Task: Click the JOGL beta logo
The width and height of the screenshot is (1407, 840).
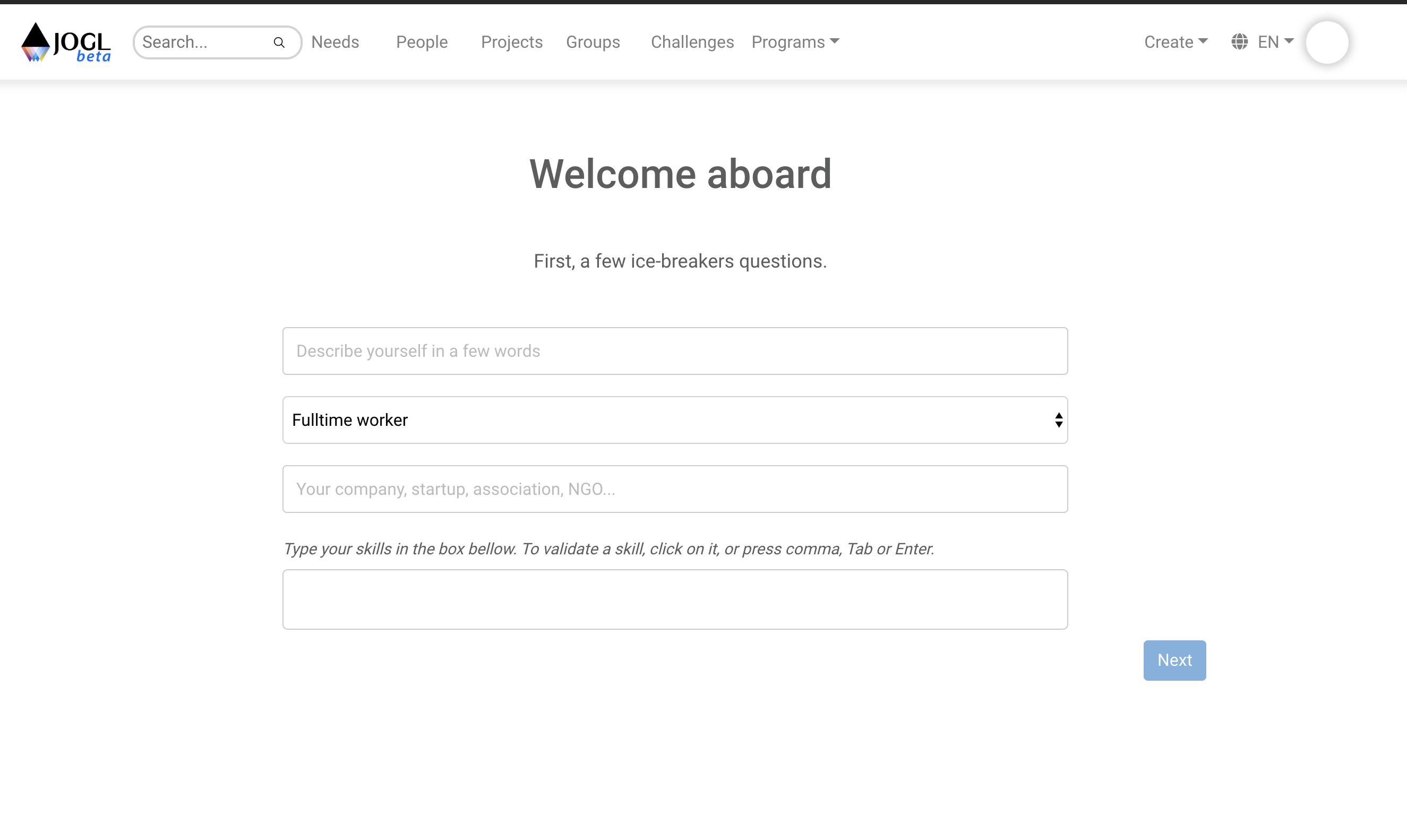Action: [x=66, y=42]
